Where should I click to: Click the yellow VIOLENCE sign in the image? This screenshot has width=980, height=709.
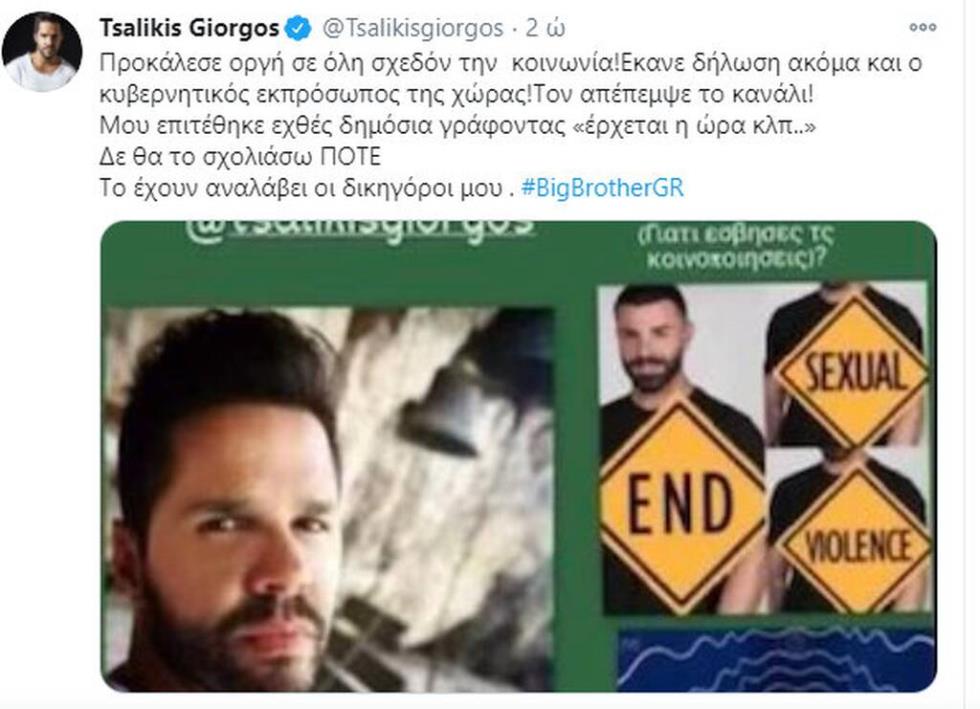854,542
